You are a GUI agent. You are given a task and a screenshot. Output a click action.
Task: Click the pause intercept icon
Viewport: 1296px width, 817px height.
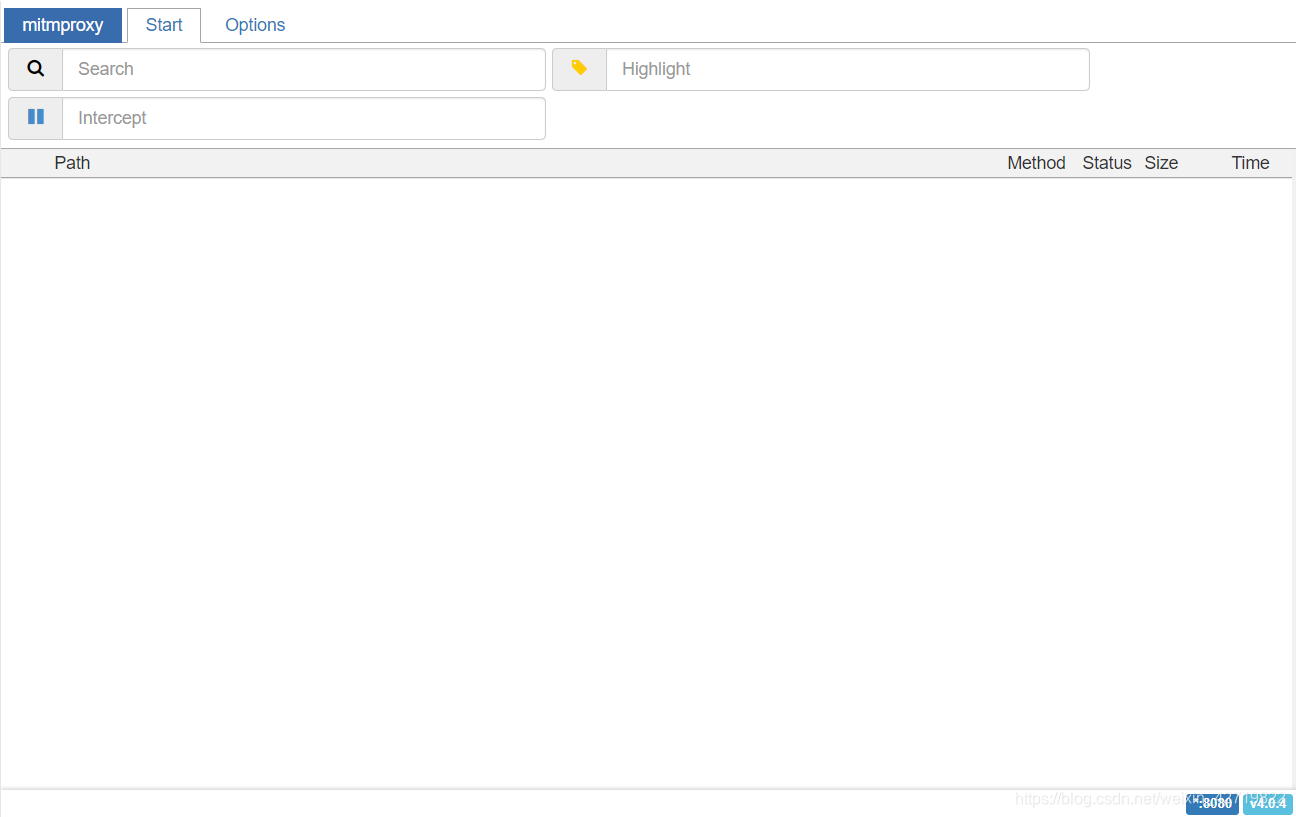click(x=36, y=118)
